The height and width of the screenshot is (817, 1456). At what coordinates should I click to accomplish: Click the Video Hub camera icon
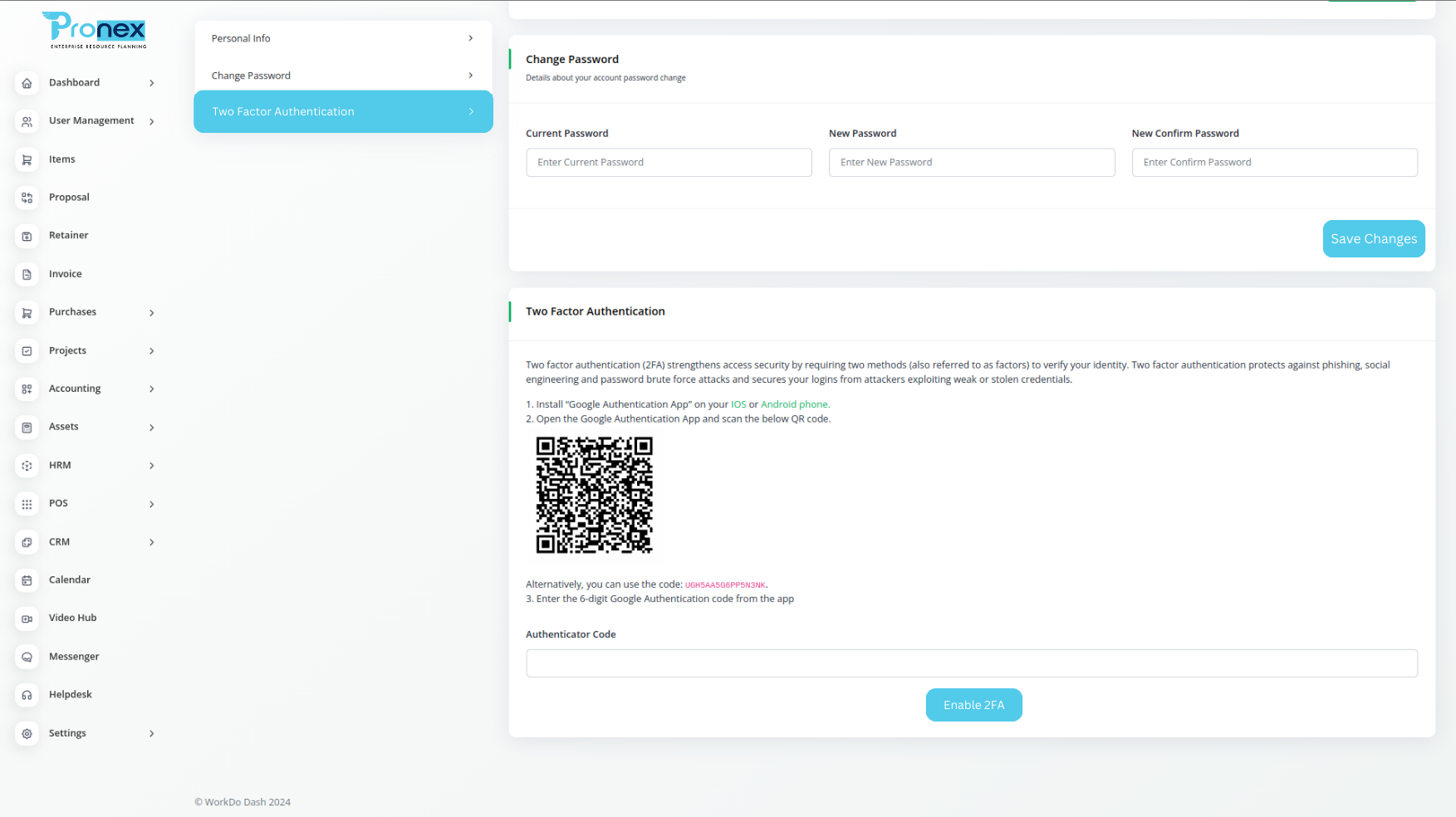[x=27, y=619]
